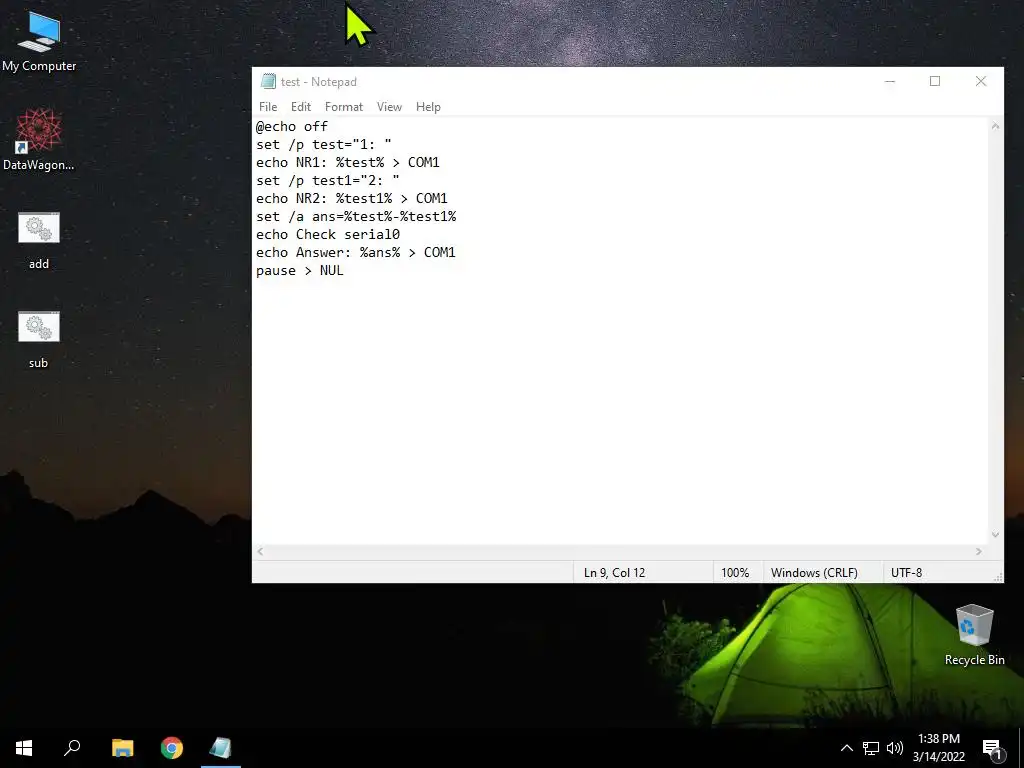Click the 'echo Answer: %ans% > COM1' line

355,252
